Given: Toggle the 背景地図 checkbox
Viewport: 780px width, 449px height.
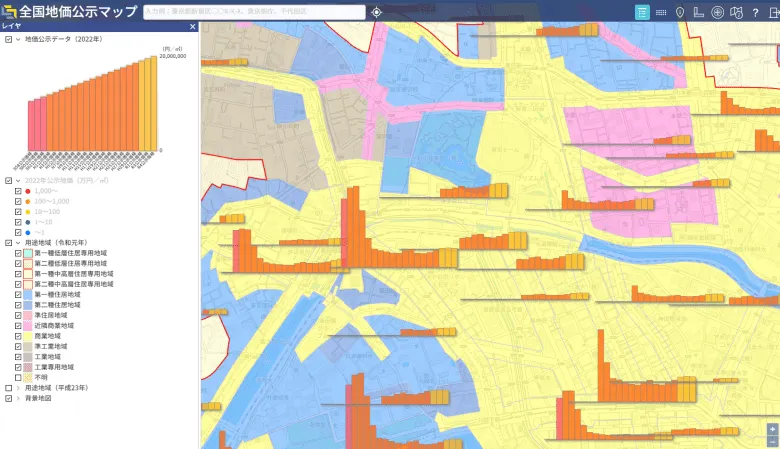Looking at the screenshot, I should pyautogui.click(x=9, y=398).
